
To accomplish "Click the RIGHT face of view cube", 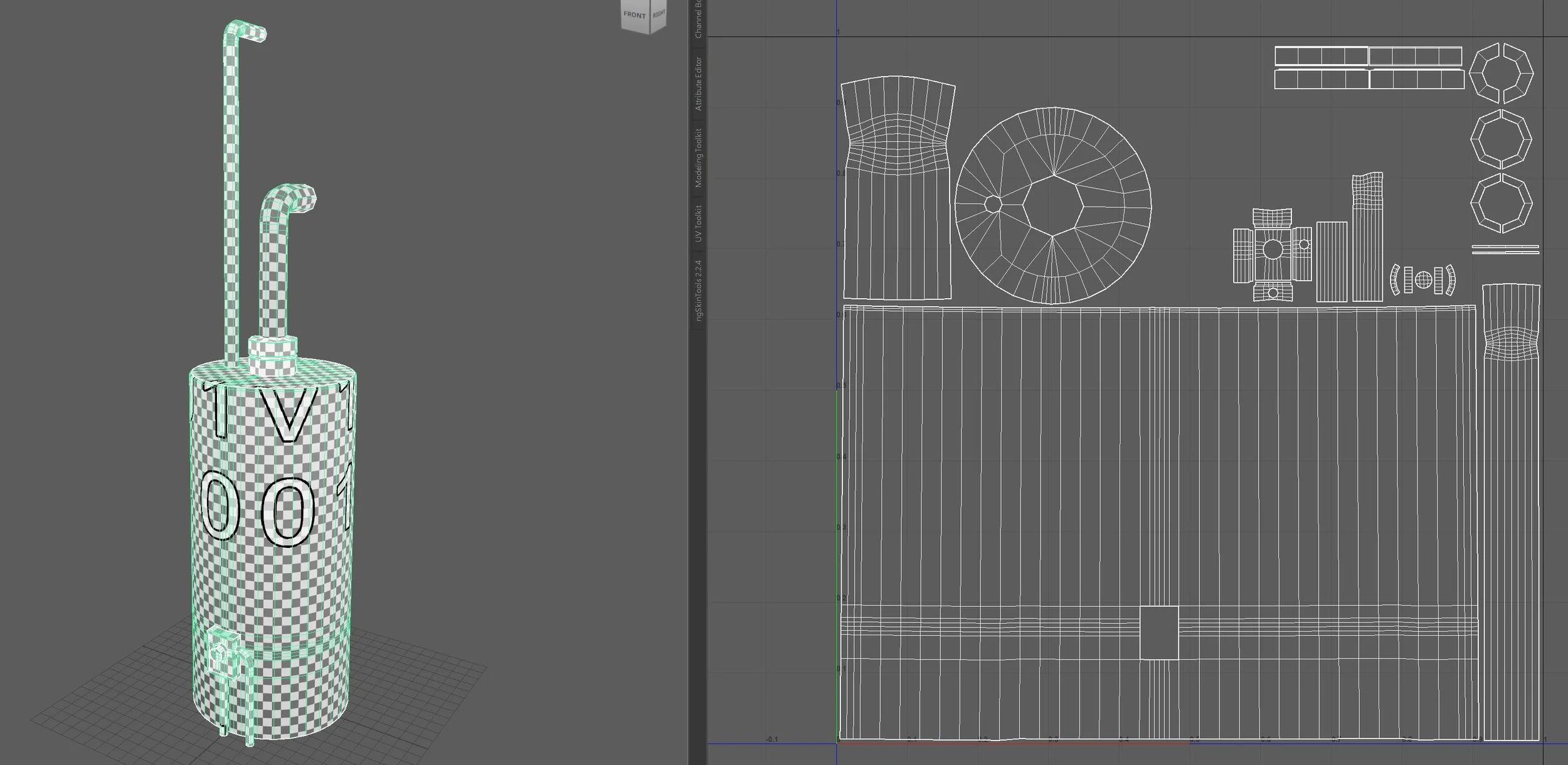I will tap(659, 14).
